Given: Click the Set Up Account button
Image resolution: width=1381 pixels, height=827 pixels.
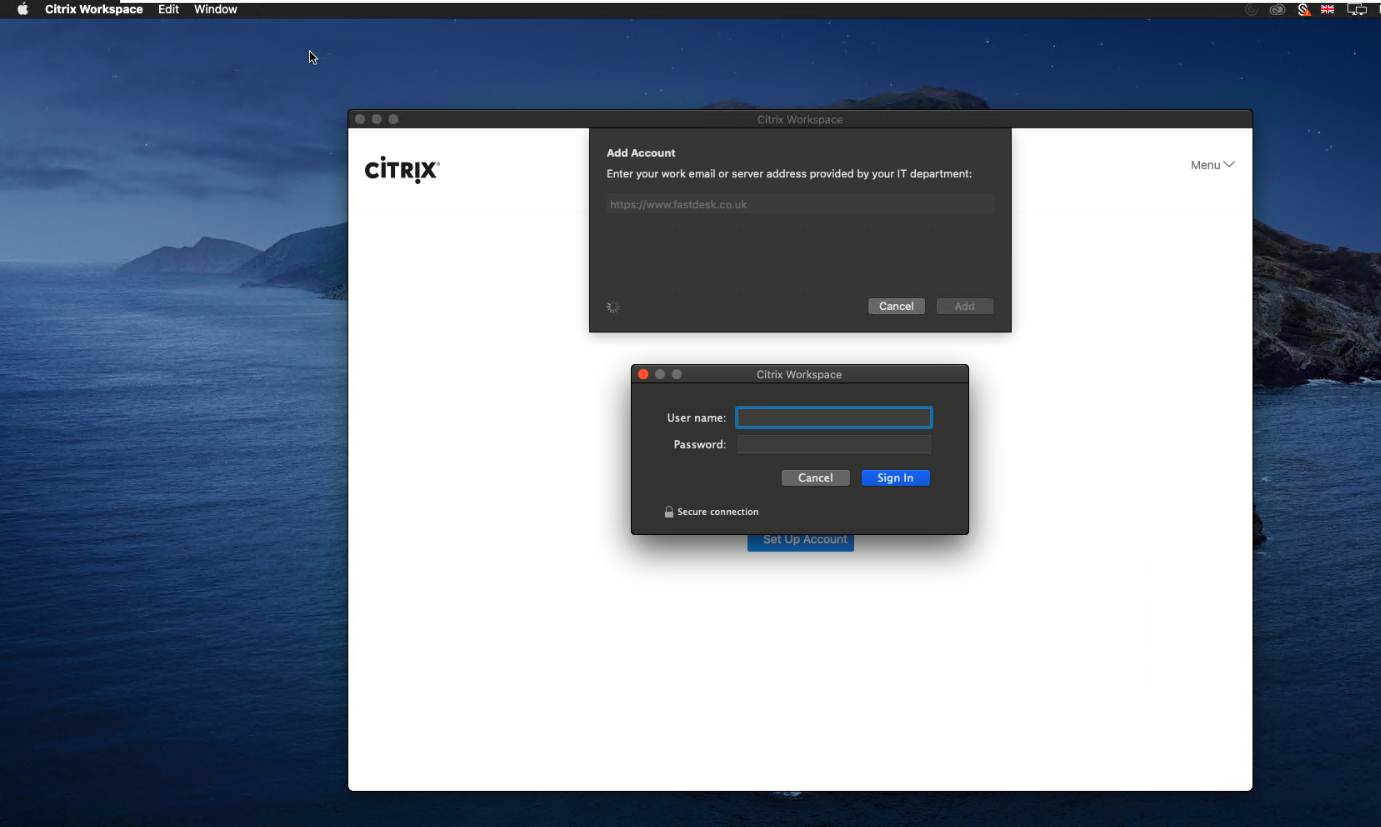Looking at the screenshot, I should coord(801,541).
